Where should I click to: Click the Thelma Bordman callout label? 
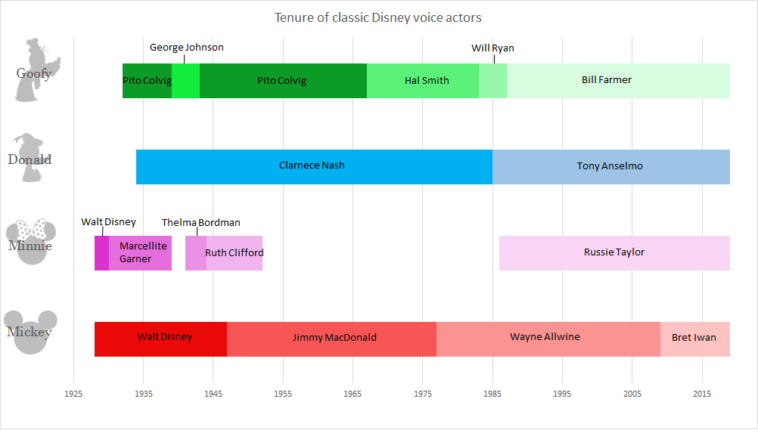[x=201, y=222]
